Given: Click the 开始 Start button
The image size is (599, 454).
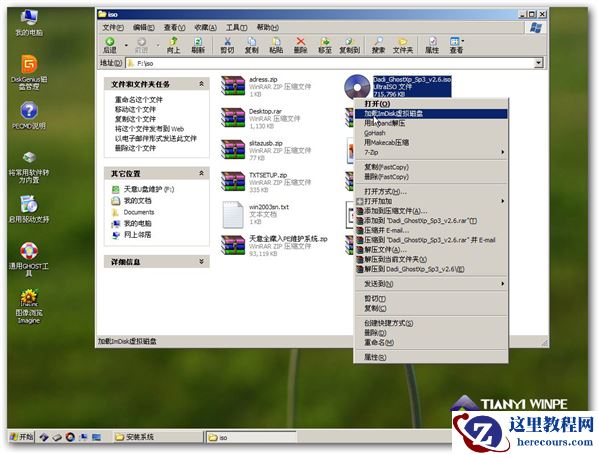Looking at the screenshot, I should (x=21, y=436).
